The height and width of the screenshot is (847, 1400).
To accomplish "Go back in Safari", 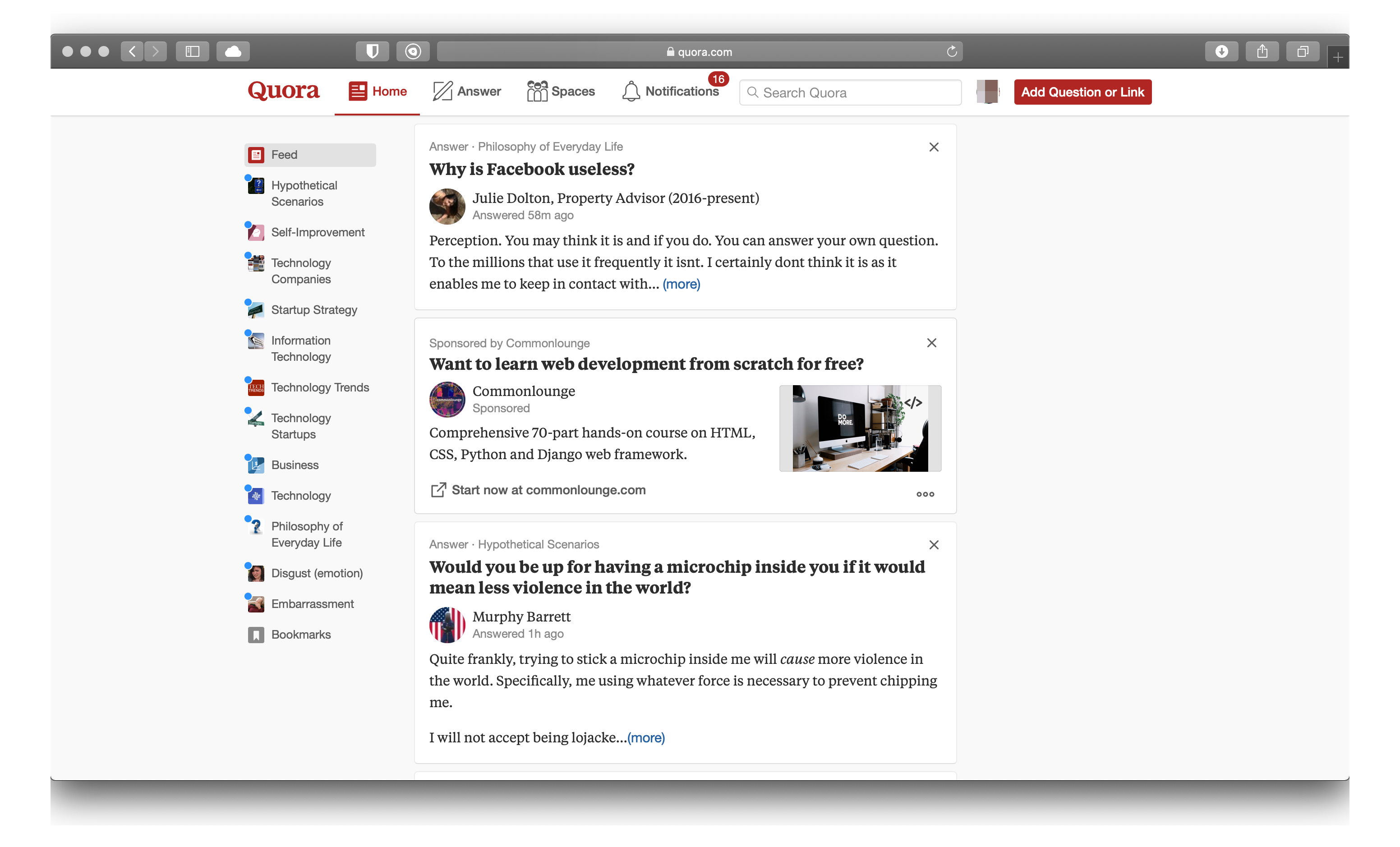I will 132,52.
